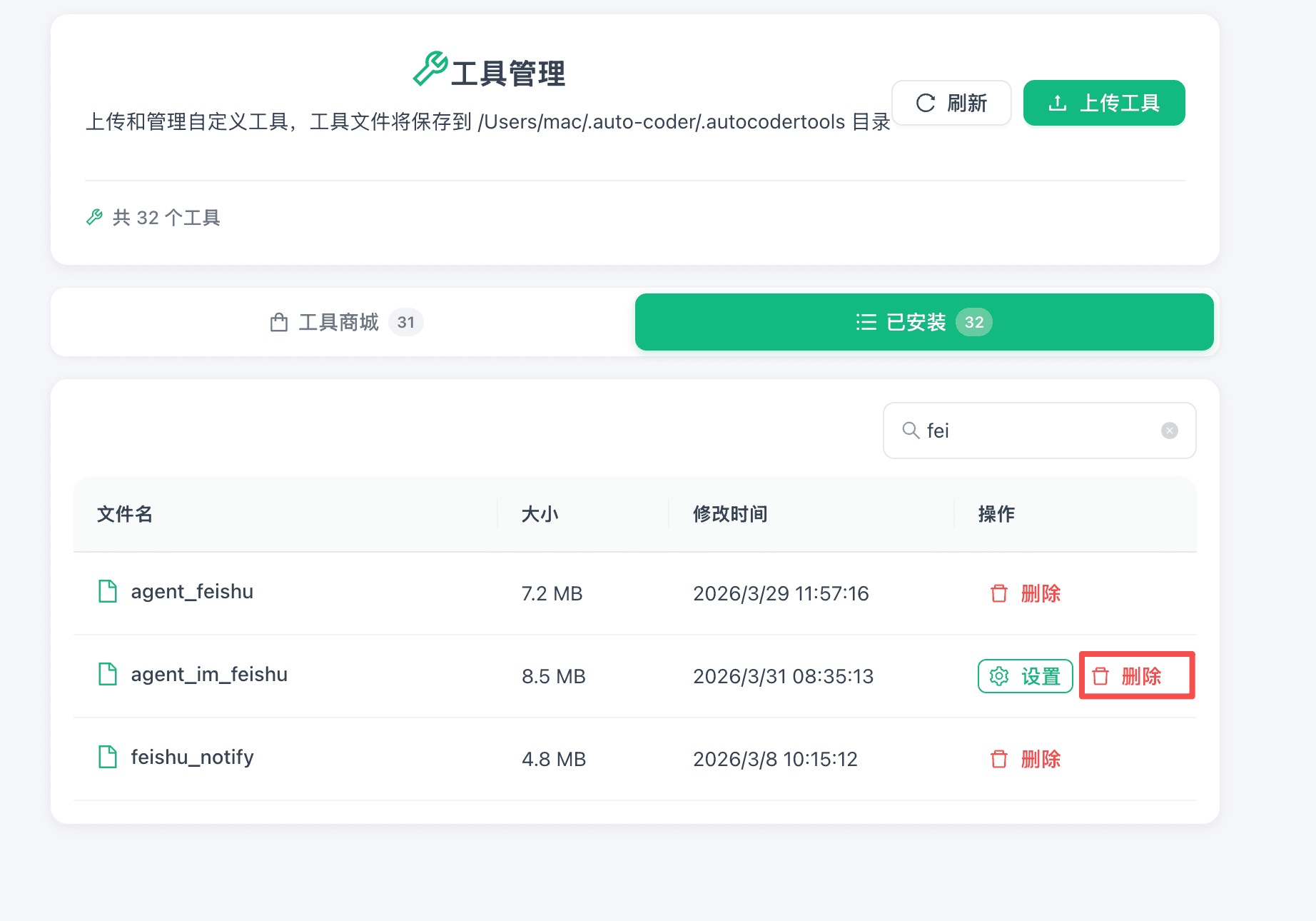Viewport: 1316px width, 921px height.
Task: Select the 已安装 tab
Action: [923, 323]
